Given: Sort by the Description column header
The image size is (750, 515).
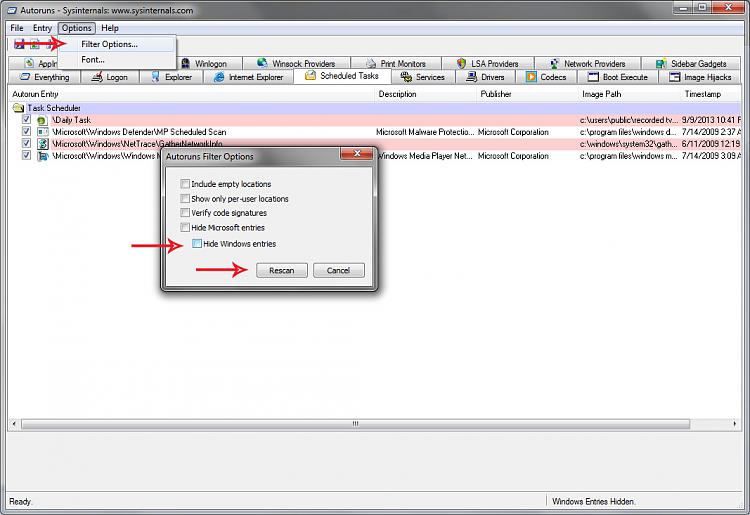Looking at the screenshot, I should [x=426, y=94].
